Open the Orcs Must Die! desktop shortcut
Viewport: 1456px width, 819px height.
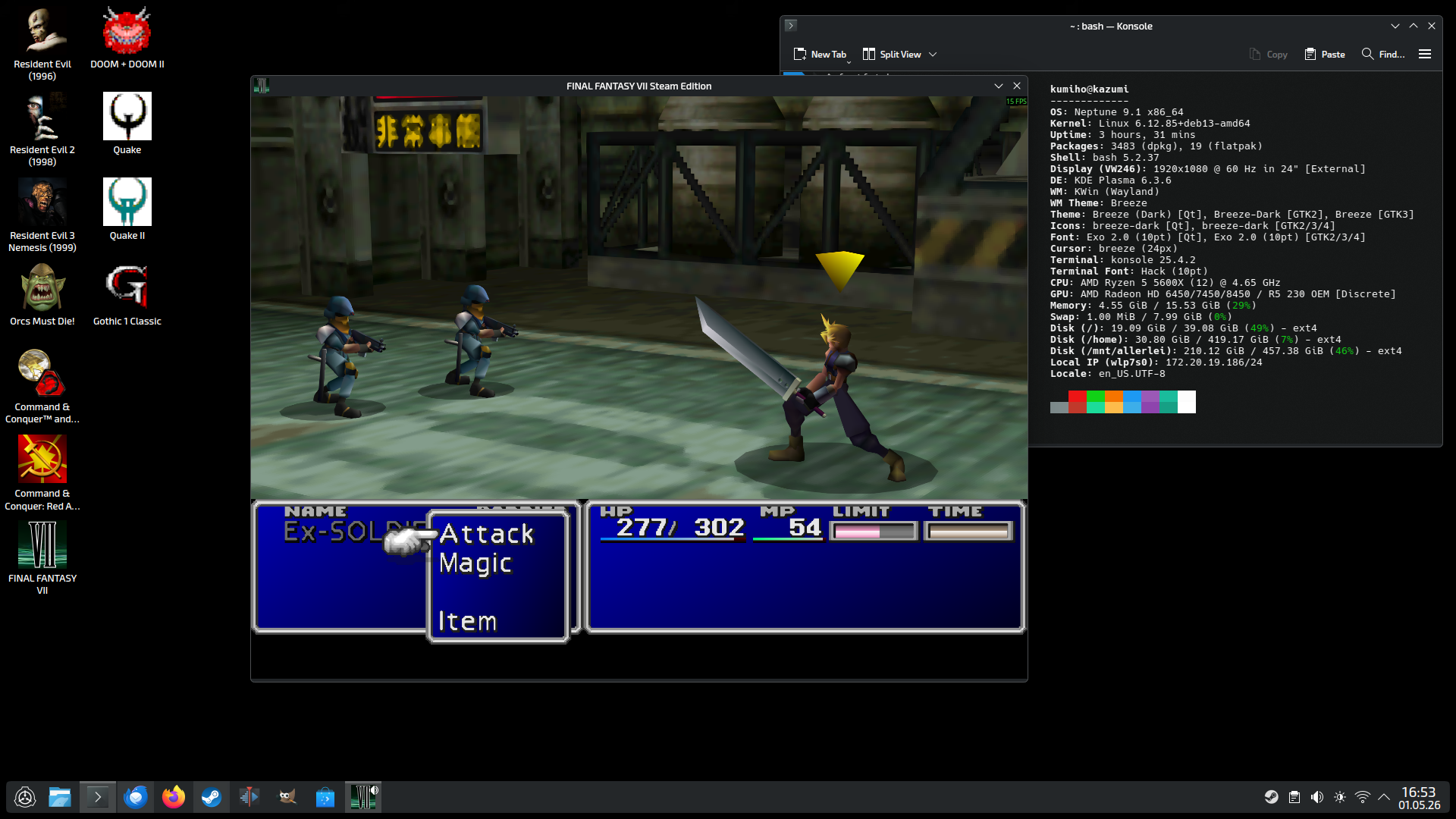point(42,296)
